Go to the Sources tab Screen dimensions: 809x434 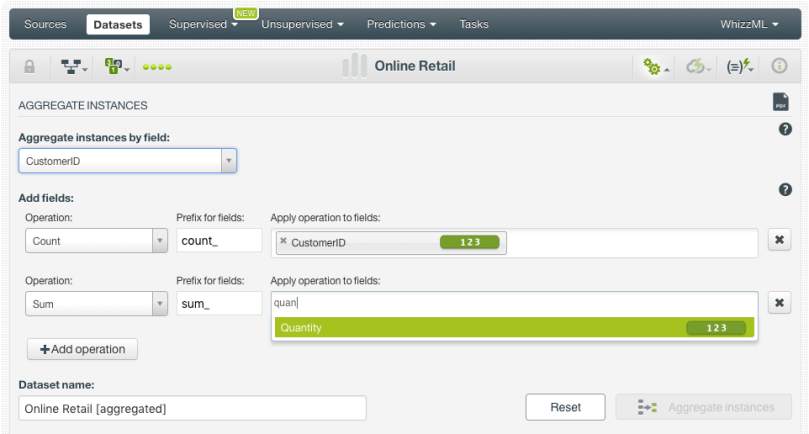click(45, 24)
